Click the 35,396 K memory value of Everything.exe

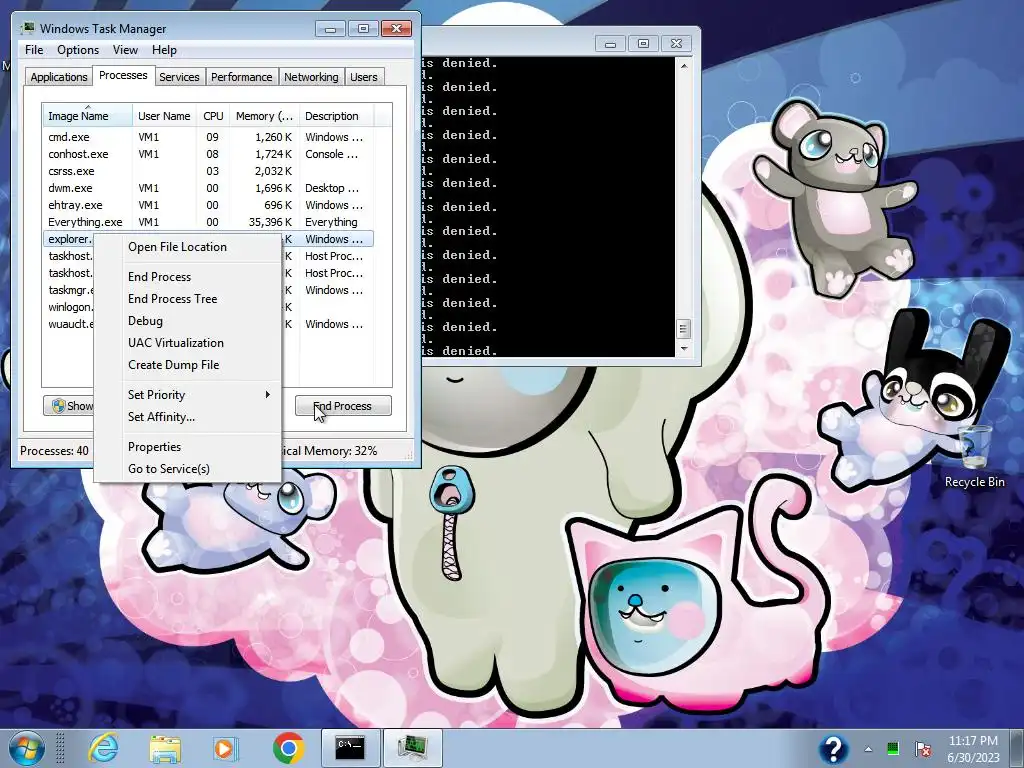click(270, 222)
